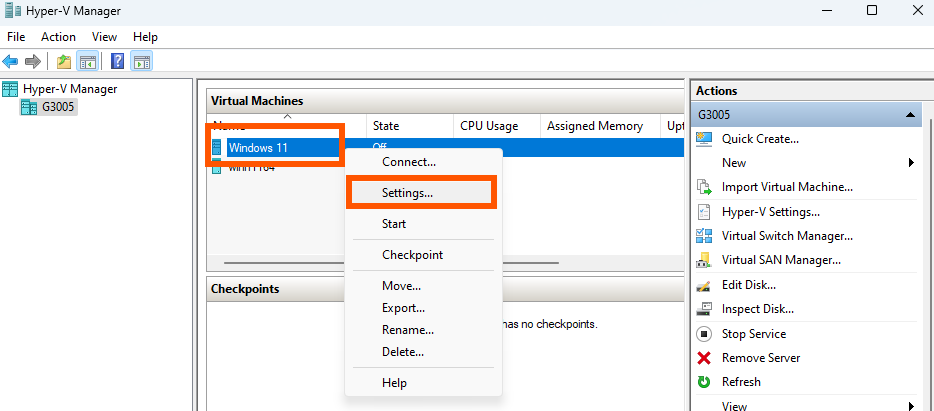Select the G3005 server node in tree
The height and width of the screenshot is (411, 934).
coord(58,108)
